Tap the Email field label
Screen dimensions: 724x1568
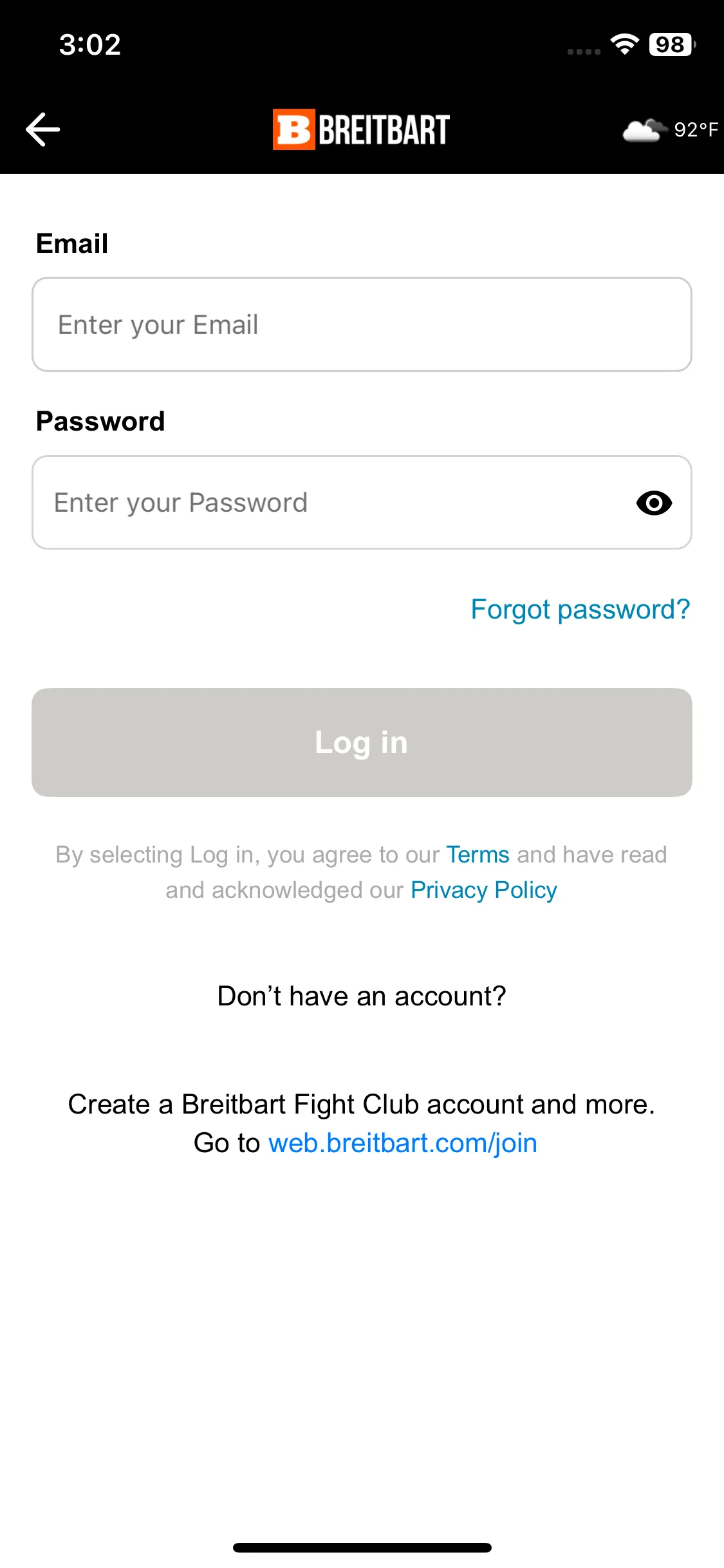tap(72, 244)
